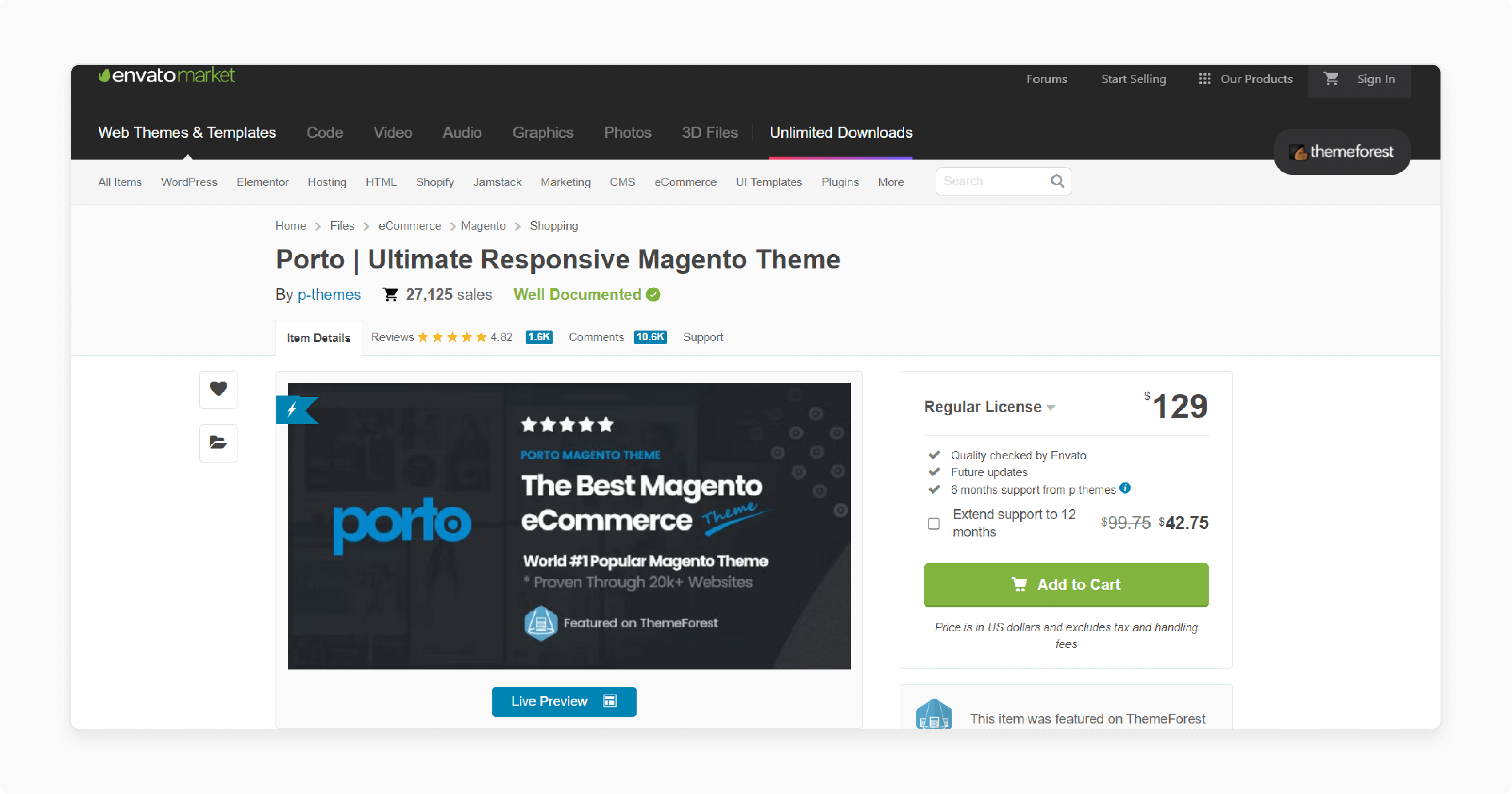Select Plugins subcategory
Screen dimensions: 1512x794
(x=840, y=182)
